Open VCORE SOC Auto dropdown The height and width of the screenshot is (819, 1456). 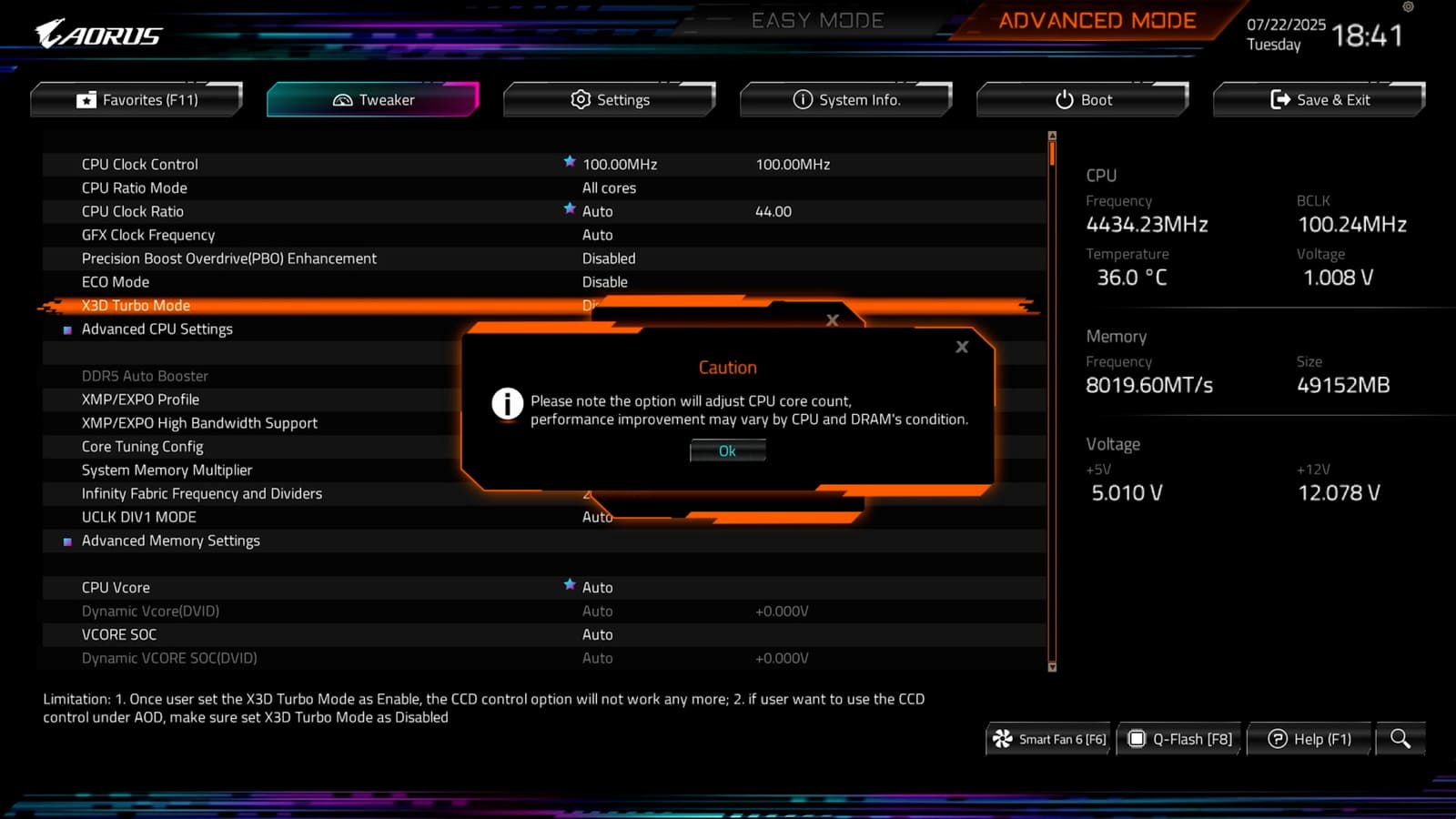(597, 634)
